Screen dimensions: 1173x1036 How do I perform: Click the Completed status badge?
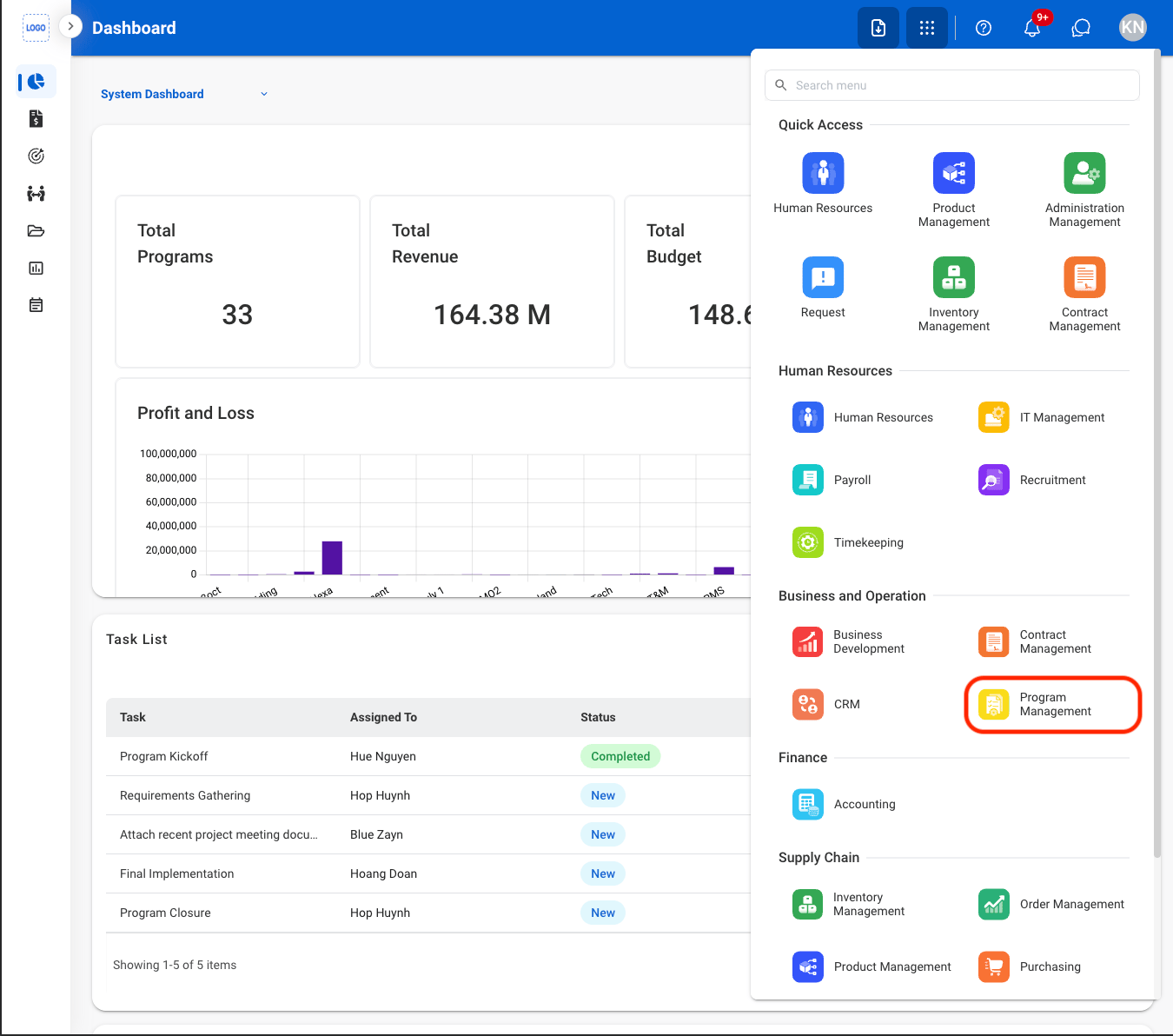click(x=620, y=756)
